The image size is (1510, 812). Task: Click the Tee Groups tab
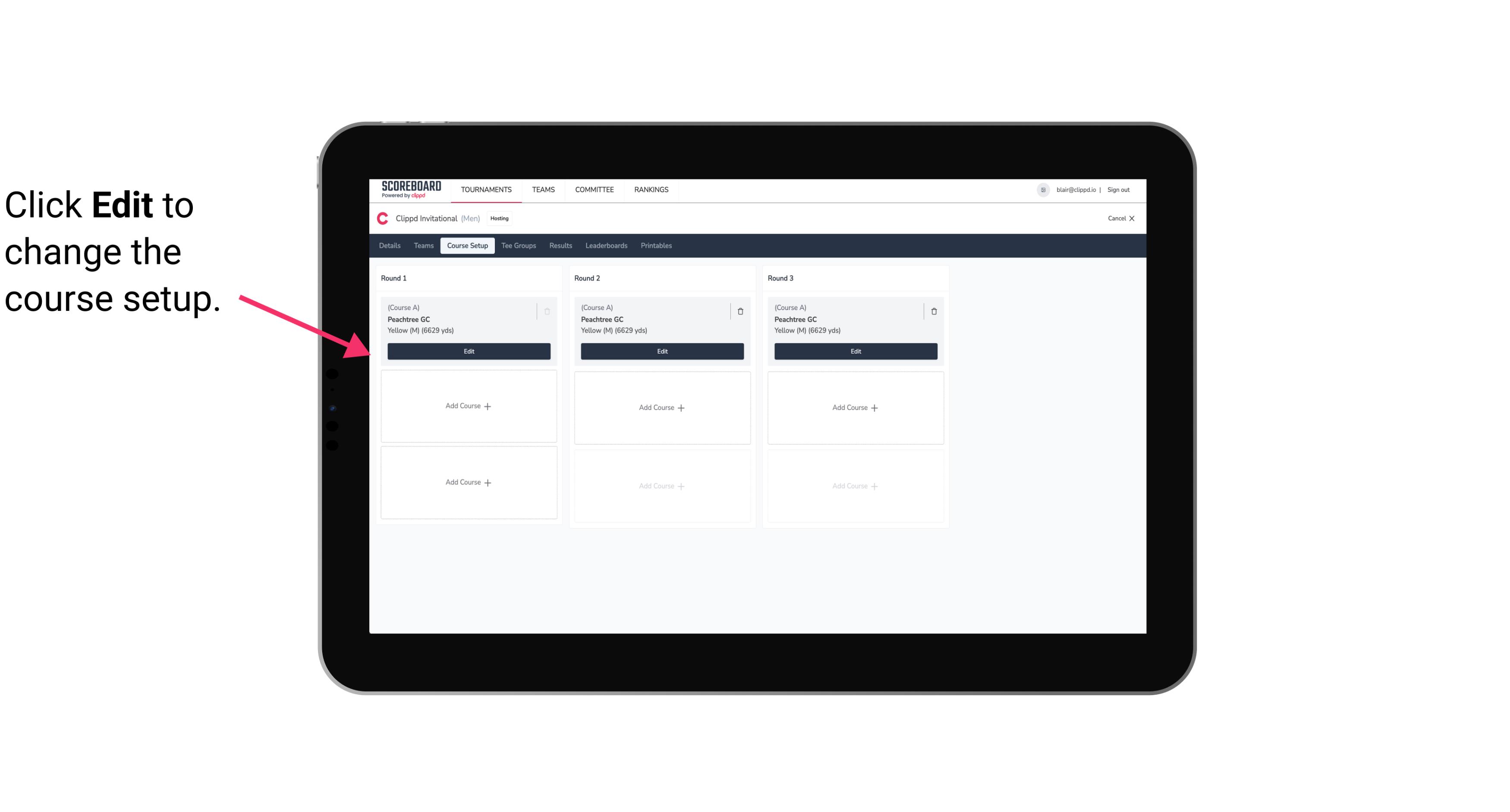tap(518, 245)
